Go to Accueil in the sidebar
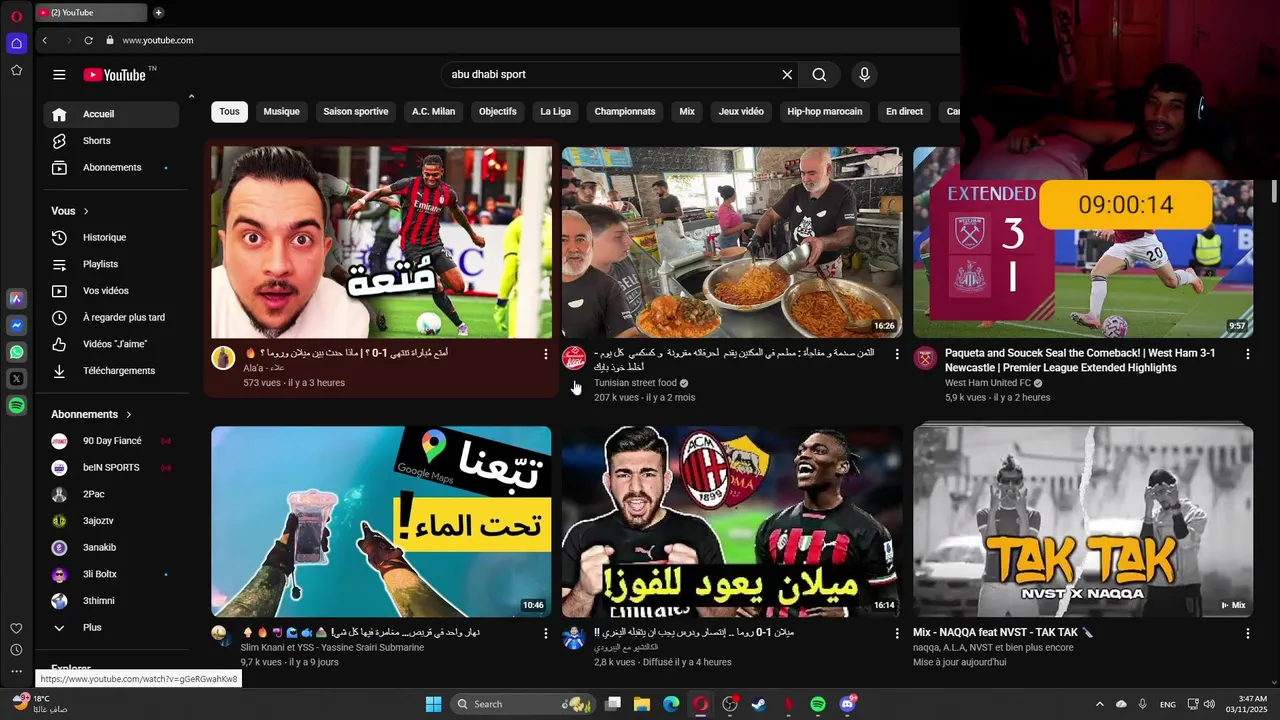 tap(111, 114)
